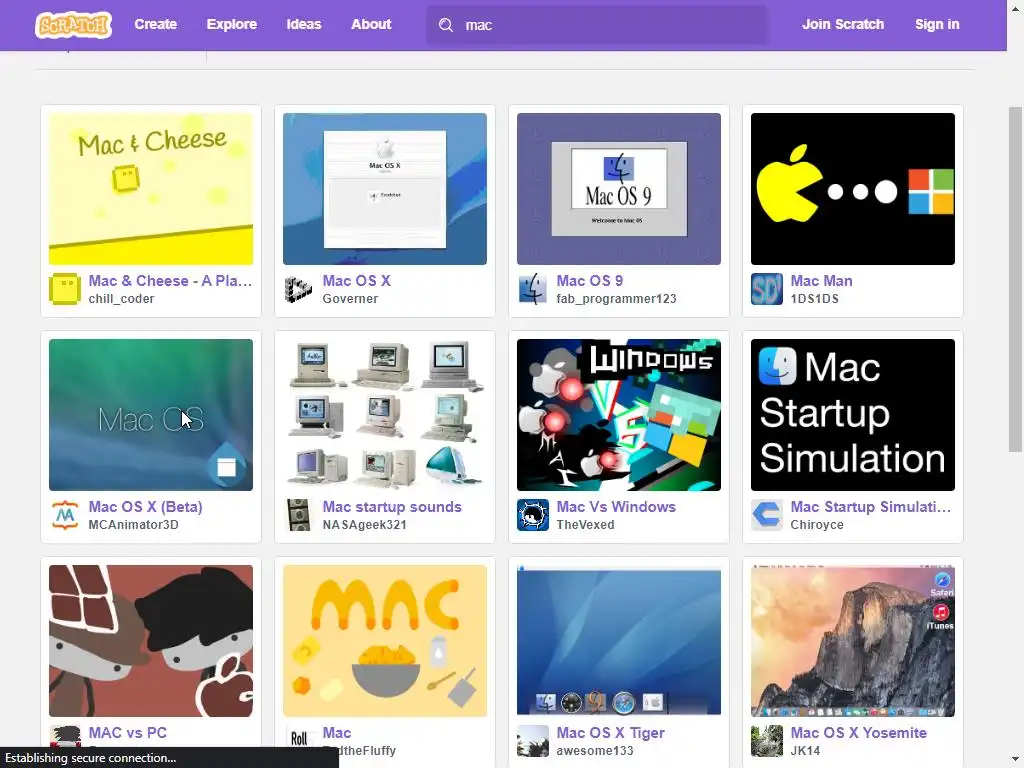Open chill_coder's yellow avatar icon
1024x768 pixels.
click(x=65, y=289)
